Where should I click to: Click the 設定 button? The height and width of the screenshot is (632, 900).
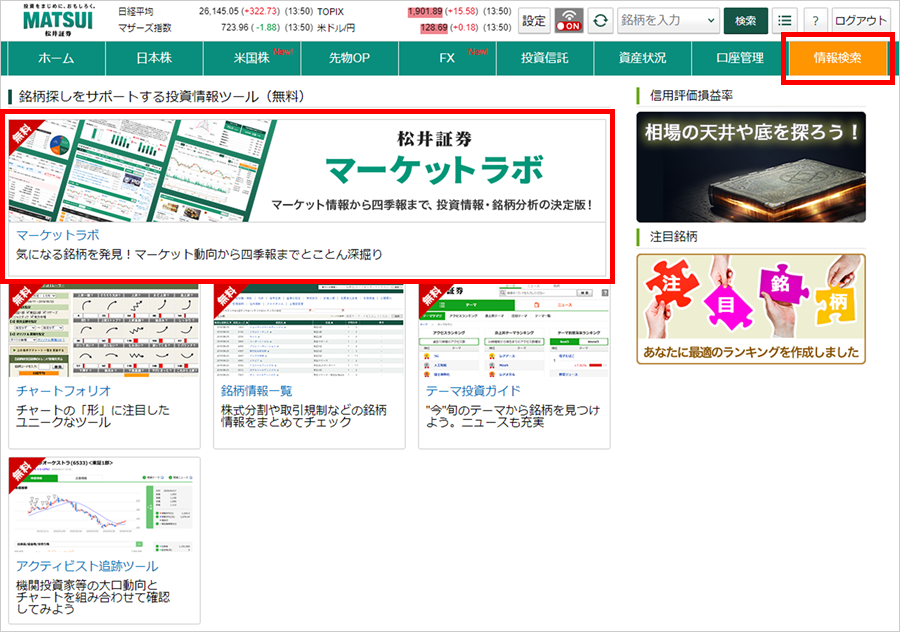tap(534, 21)
